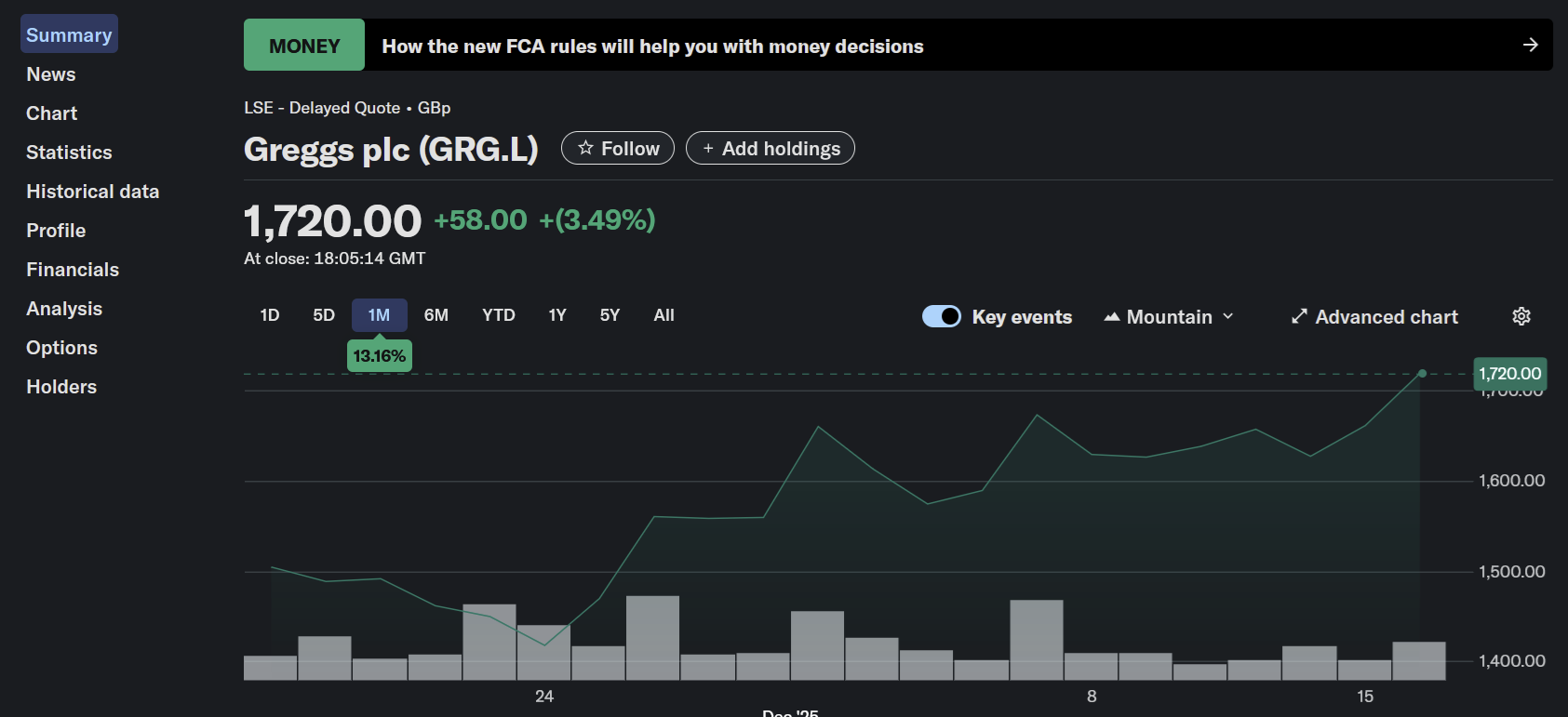Click the +58.00 price change value
Screen dimensions: 1568x717
tap(480, 220)
